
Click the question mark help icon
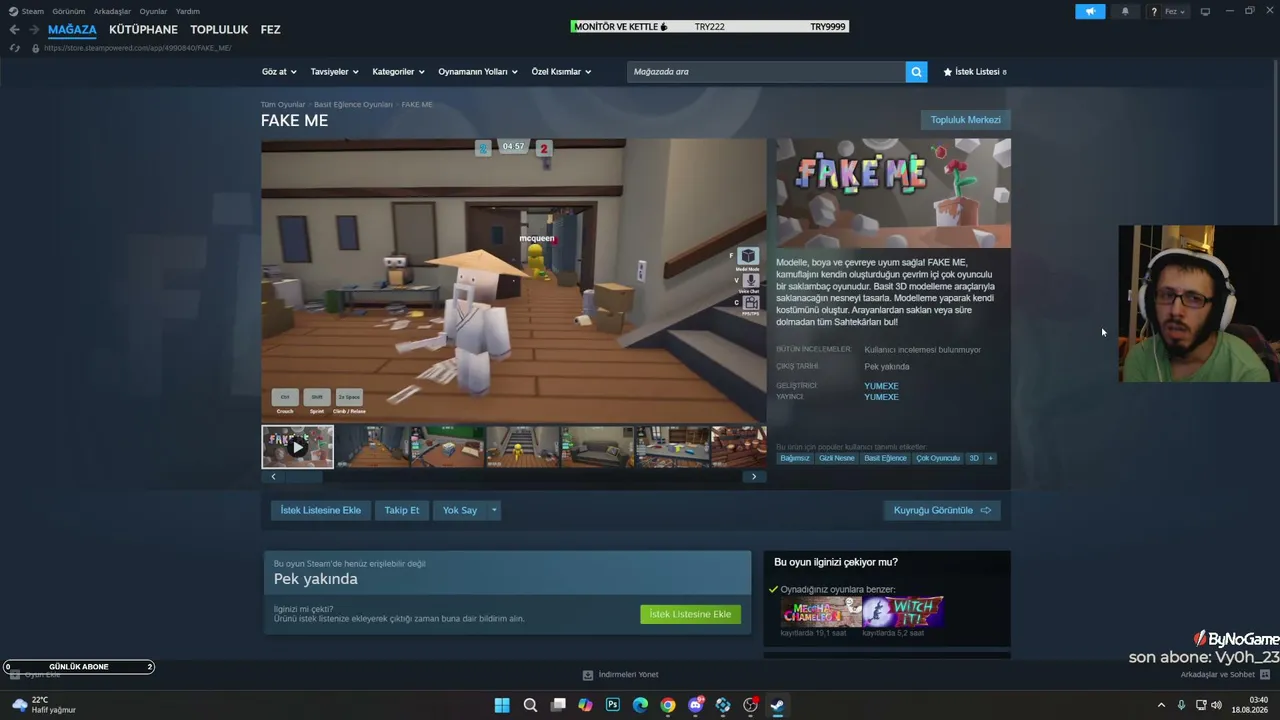tap(1154, 12)
